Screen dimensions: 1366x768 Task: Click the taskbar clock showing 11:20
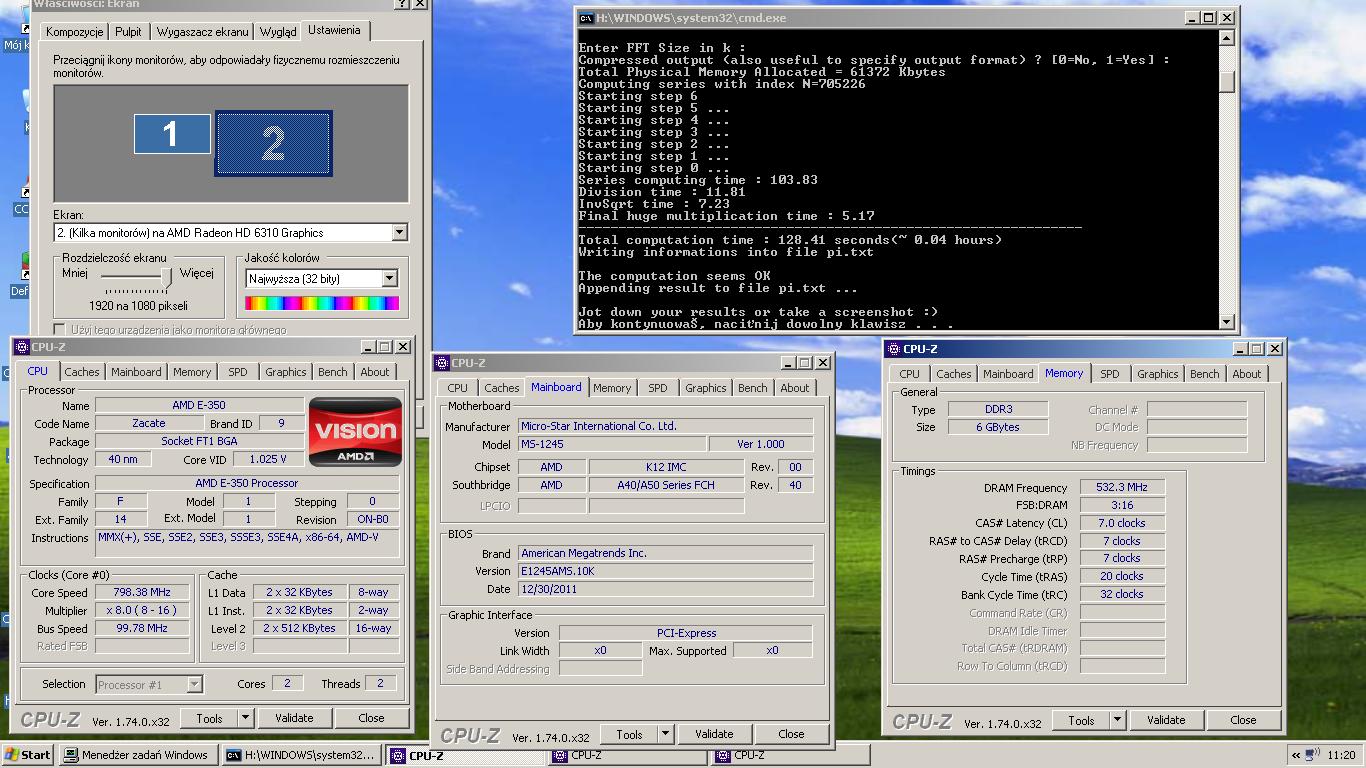click(1341, 756)
